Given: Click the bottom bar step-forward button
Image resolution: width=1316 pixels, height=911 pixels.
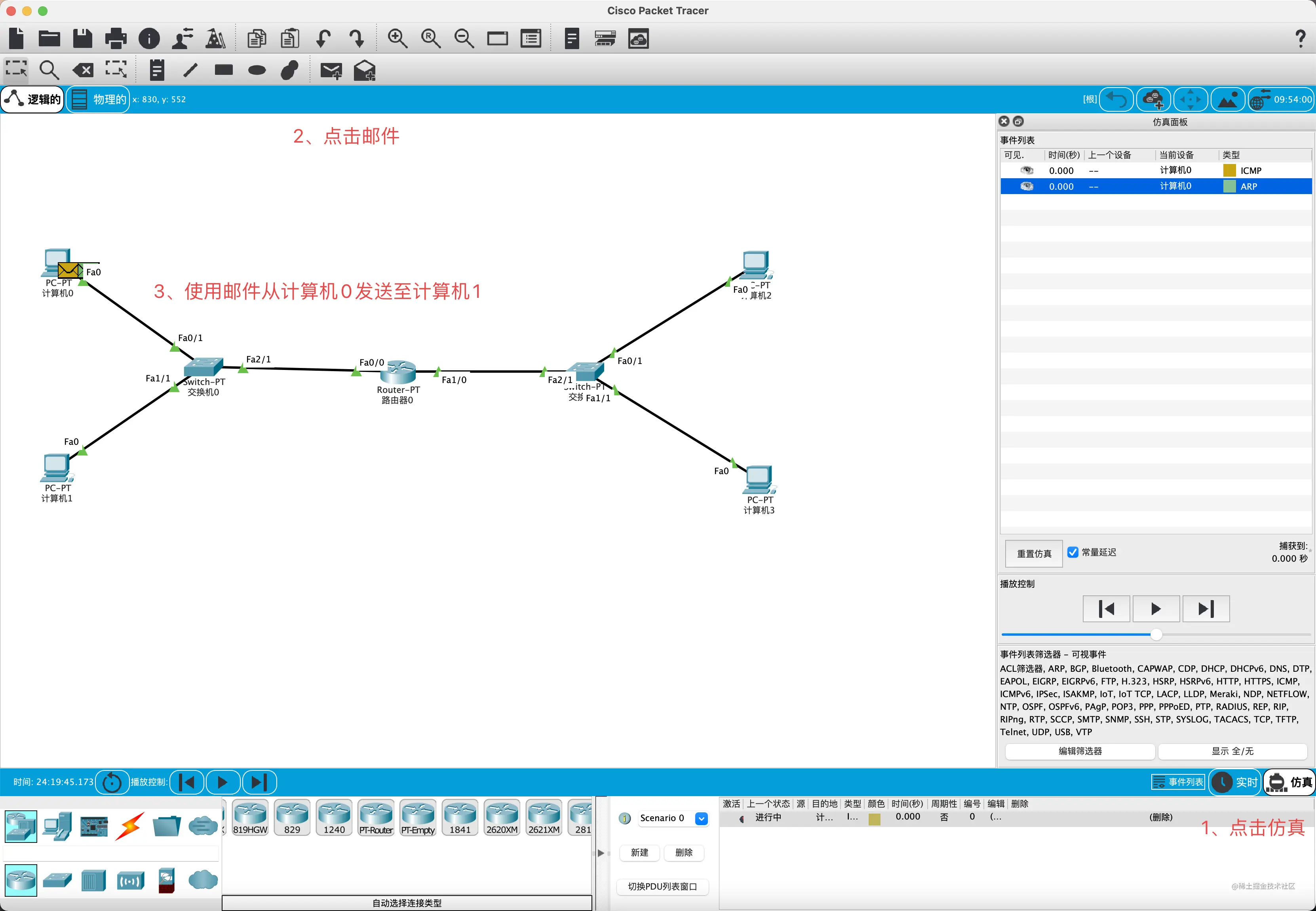Looking at the screenshot, I should pyautogui.click(x=259, y=782).
